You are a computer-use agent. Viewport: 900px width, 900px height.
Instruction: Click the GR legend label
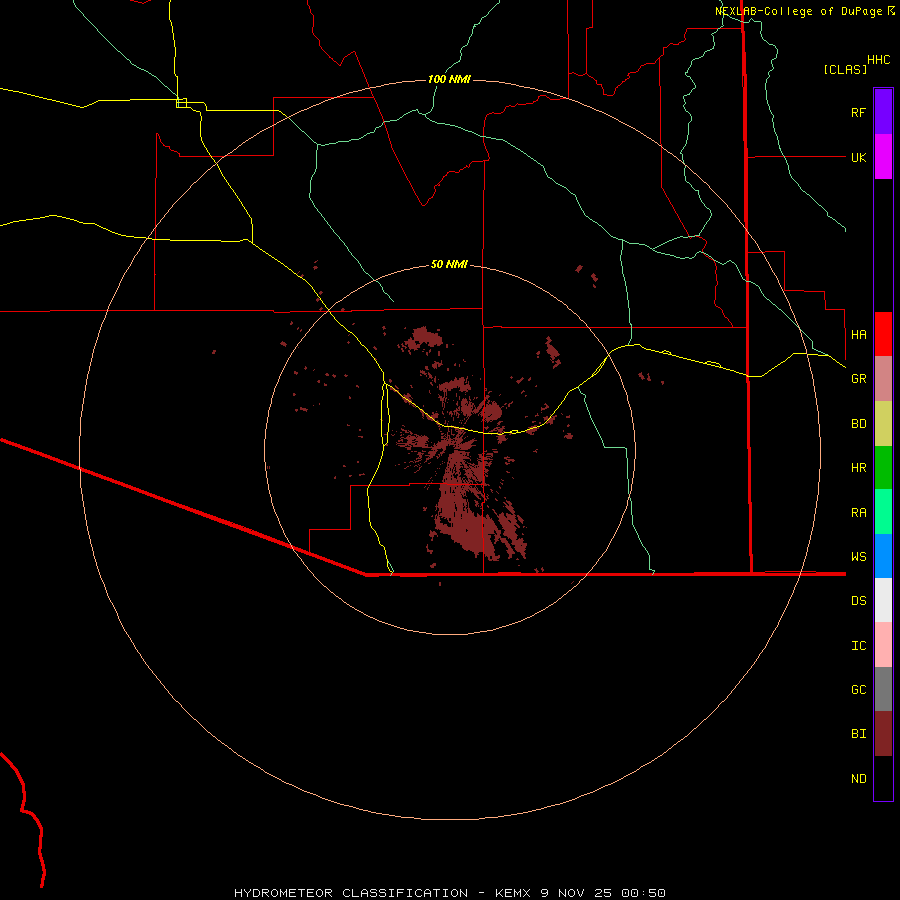pyautogui.click(x=858, y=379)
